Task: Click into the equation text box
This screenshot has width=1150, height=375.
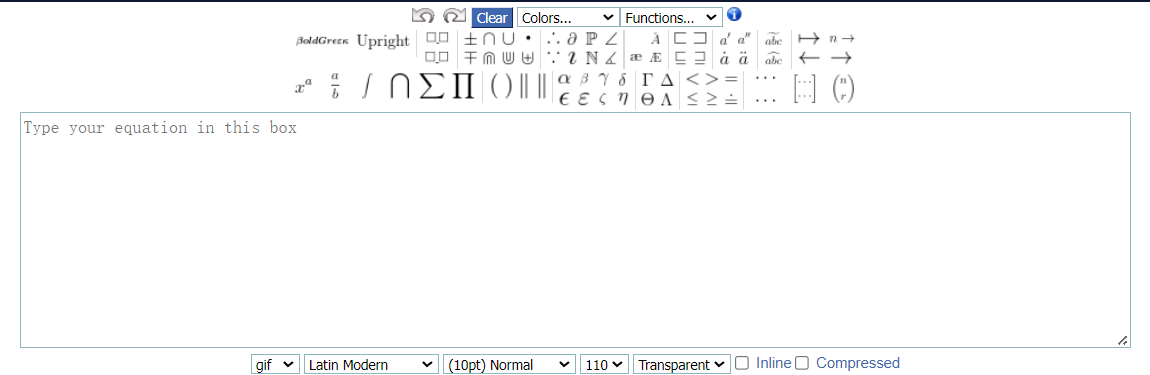Action: [575, 230]
